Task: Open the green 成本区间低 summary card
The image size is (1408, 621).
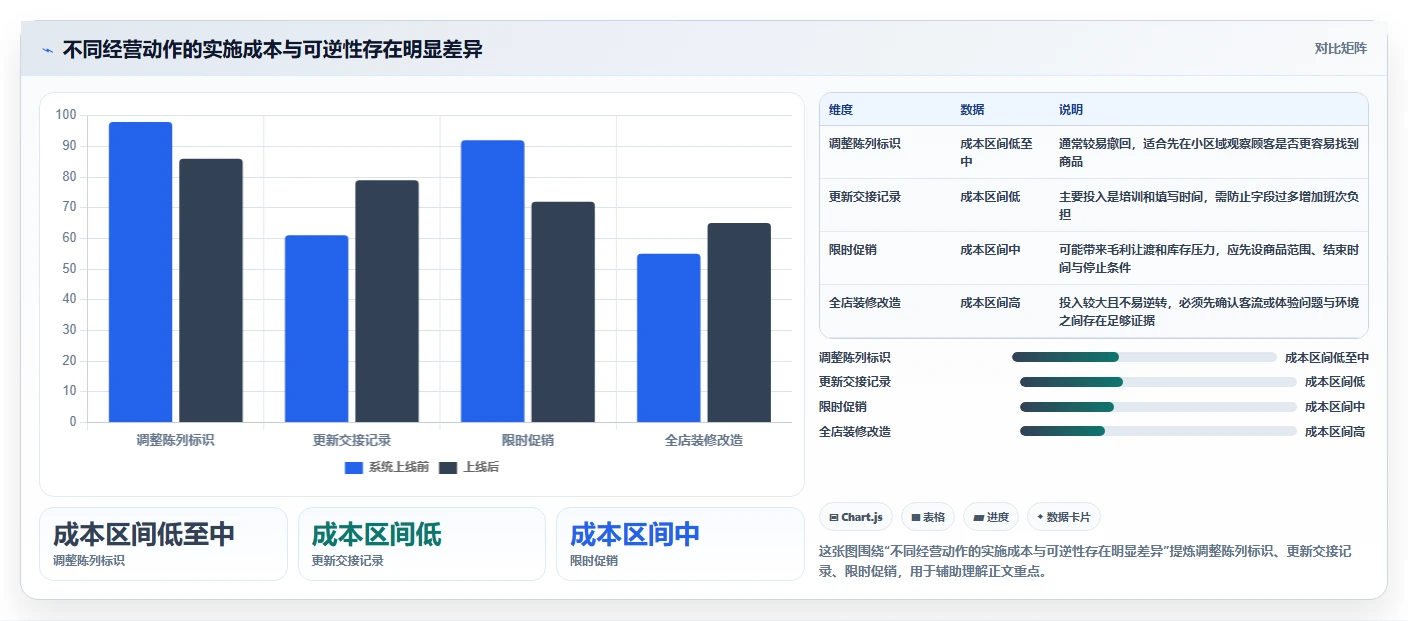Action: click(x=422, y=544)
